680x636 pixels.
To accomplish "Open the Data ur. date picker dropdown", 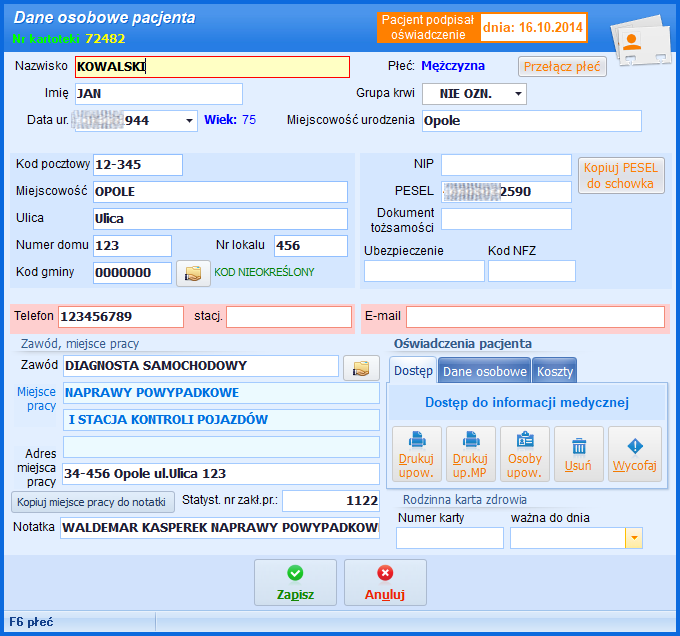I will coord(190,121).
